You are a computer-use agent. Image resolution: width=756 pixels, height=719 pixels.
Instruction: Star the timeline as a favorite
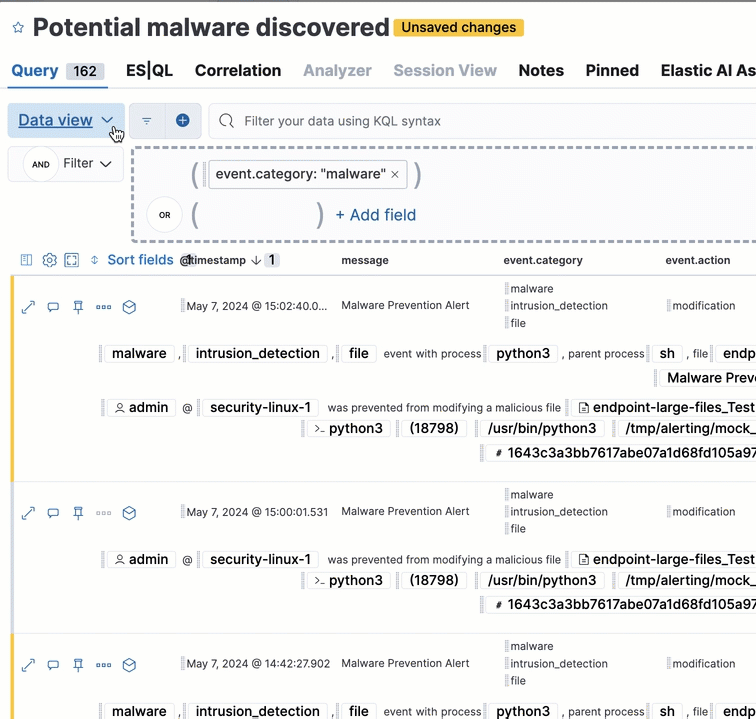coord(17,28)
